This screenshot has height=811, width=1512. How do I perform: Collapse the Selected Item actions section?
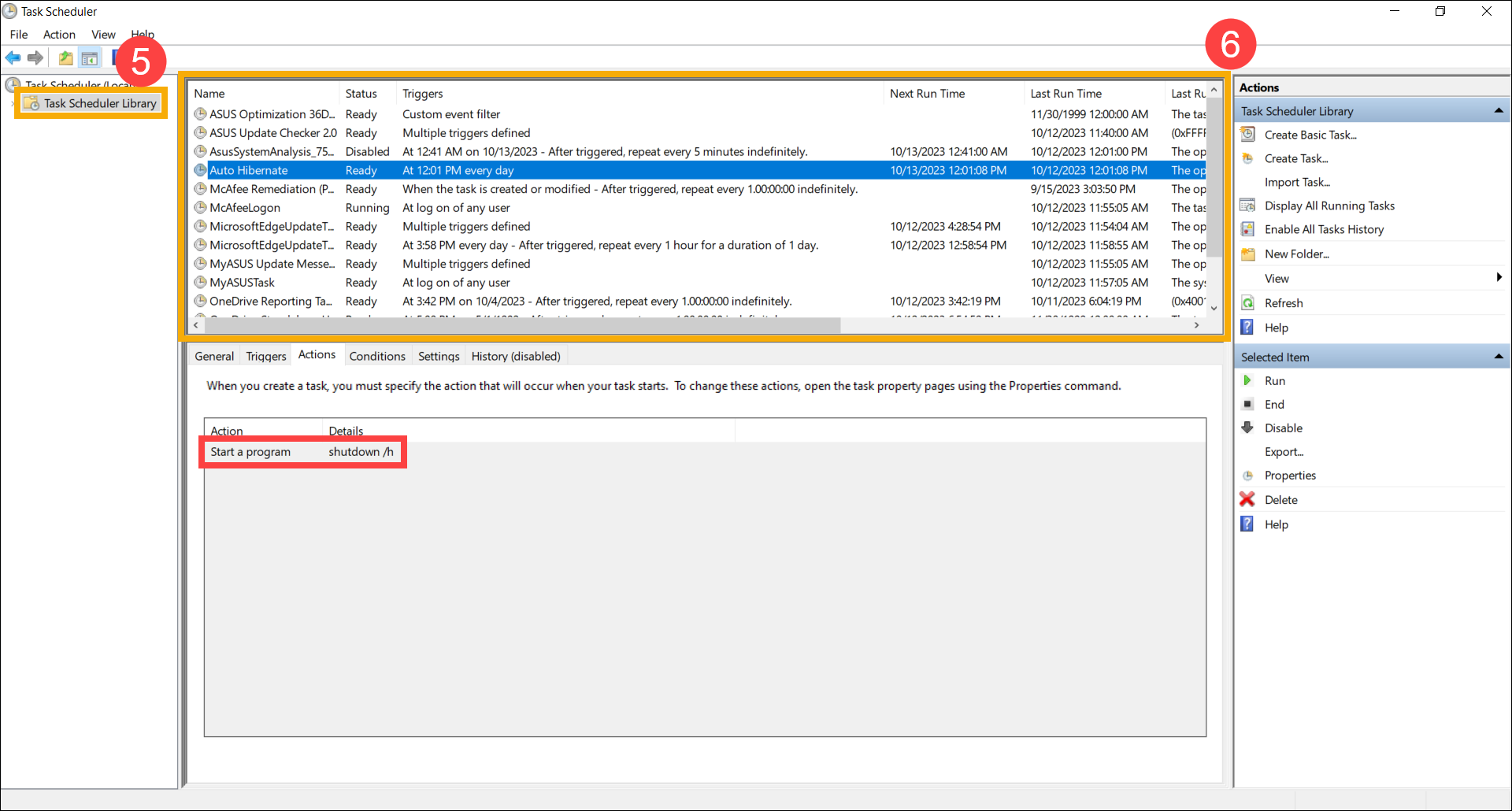(x=1499, y=357)
